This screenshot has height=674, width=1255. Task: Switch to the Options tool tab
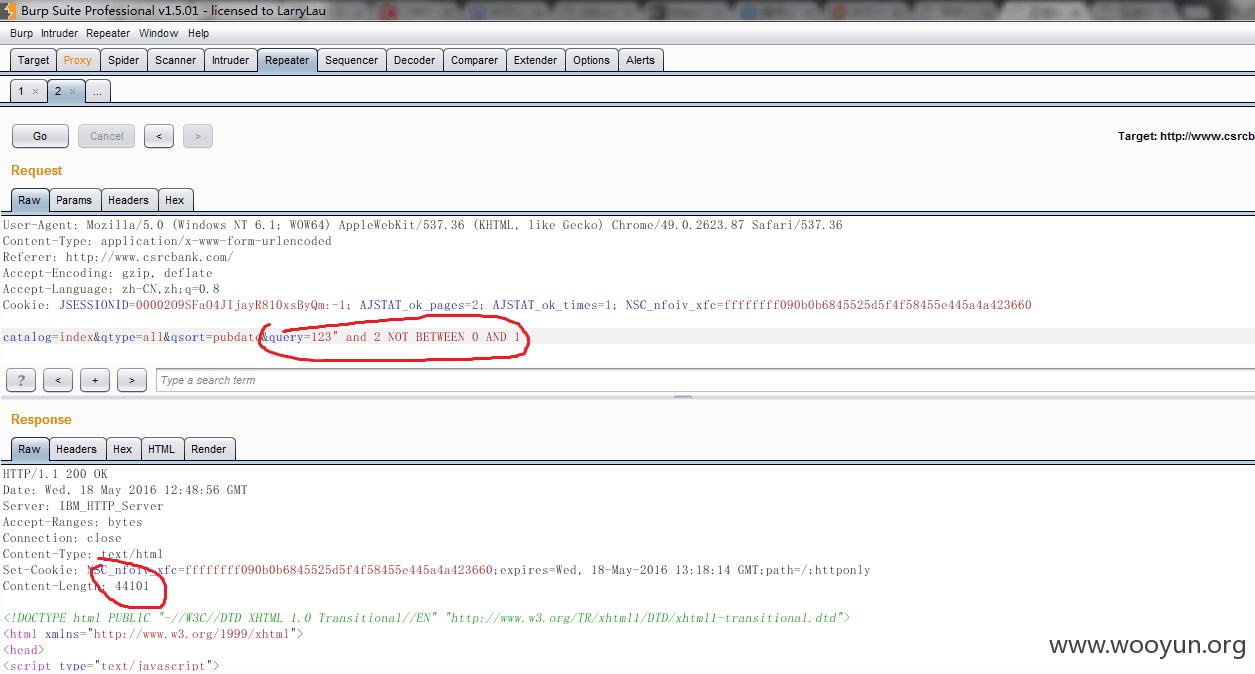pos(591,60)
